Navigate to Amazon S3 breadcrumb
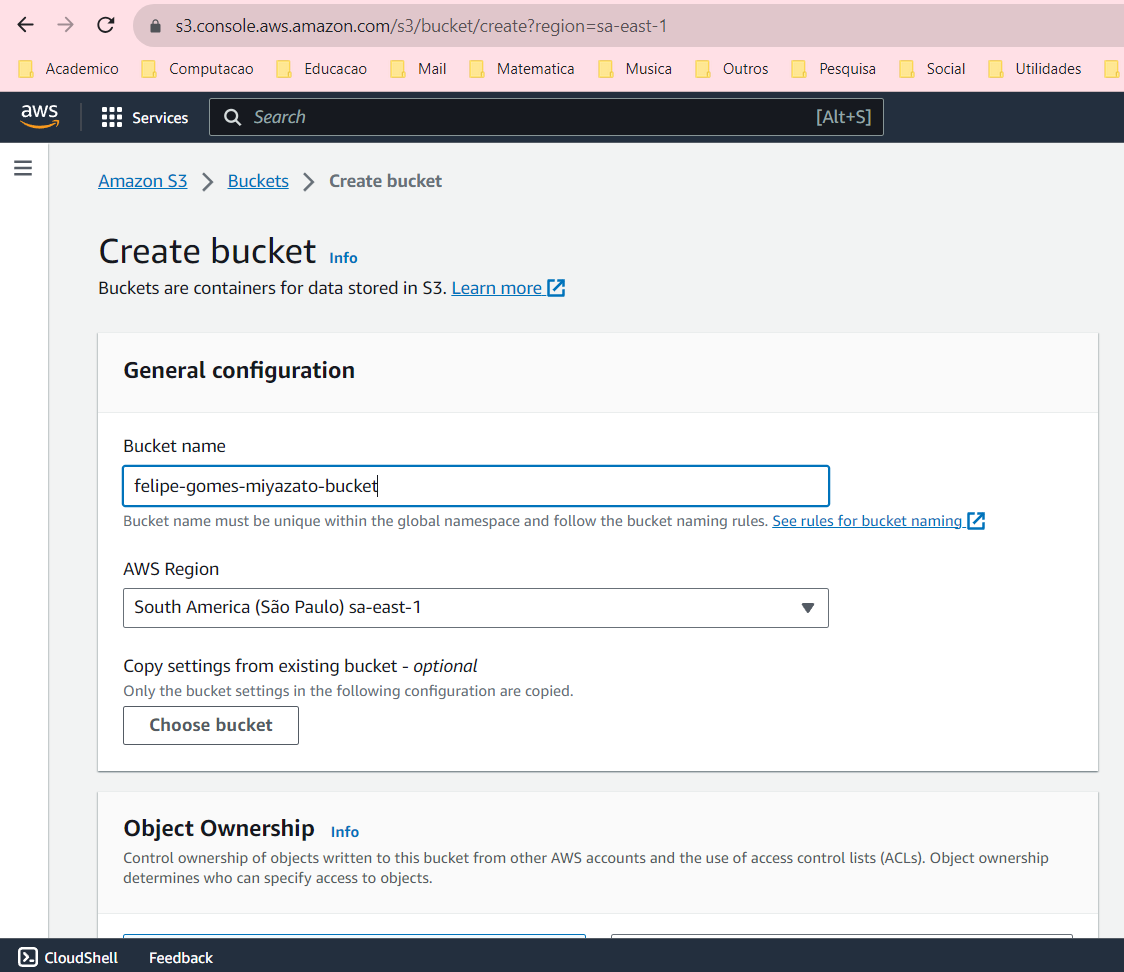Screen dimensions: 1124x972 pos(142,181)
